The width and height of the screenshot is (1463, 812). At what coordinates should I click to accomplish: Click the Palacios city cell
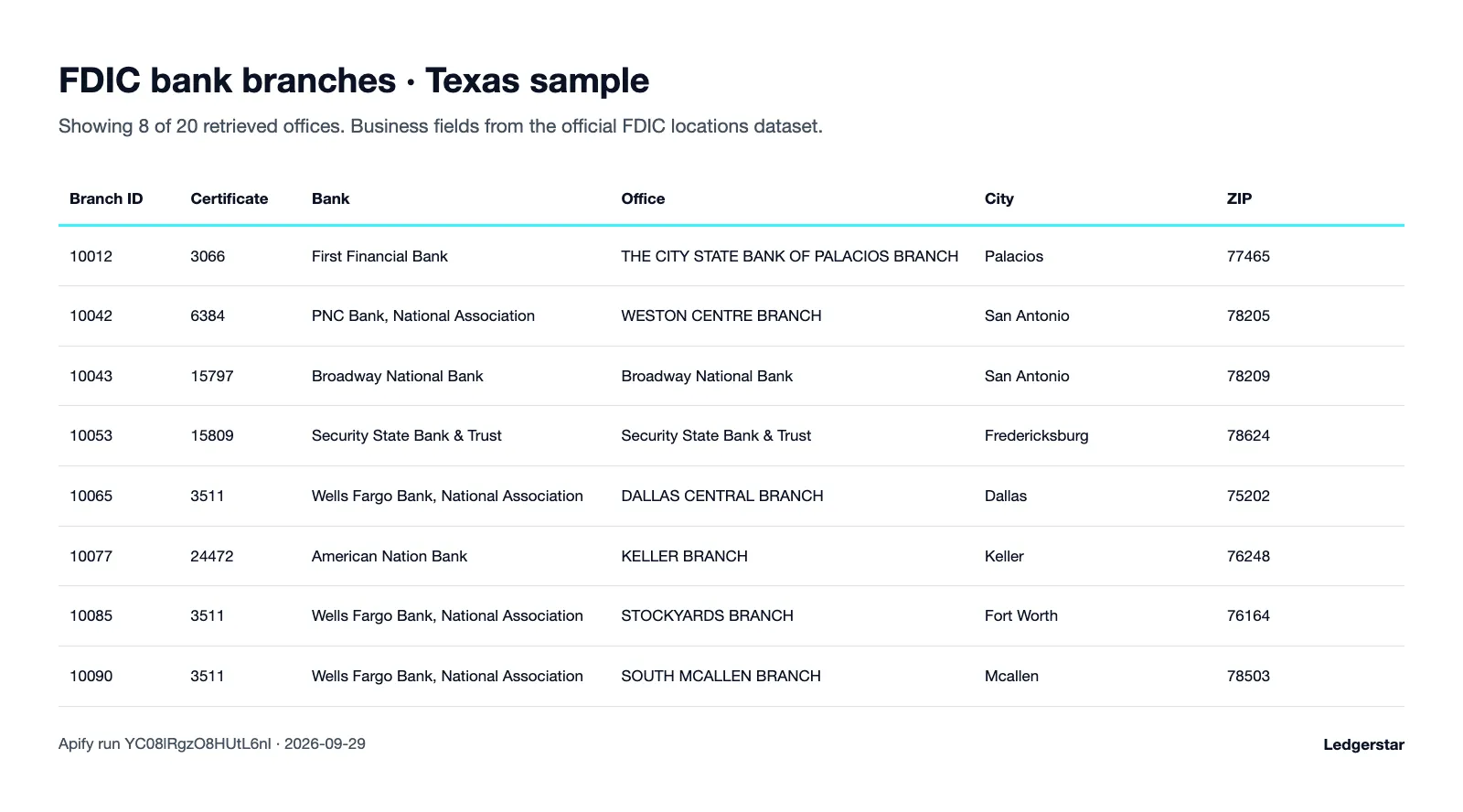coord(1014,256)
